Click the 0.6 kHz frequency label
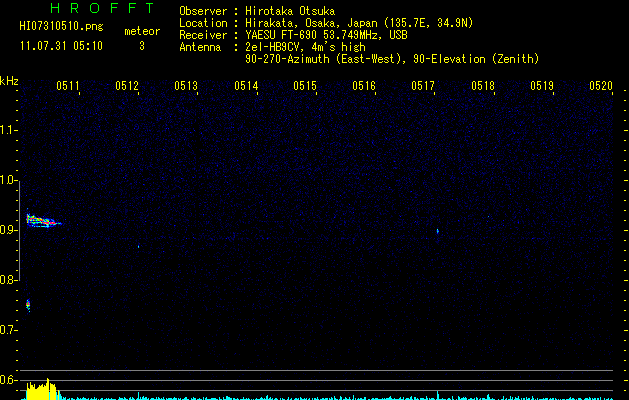Viewport: 629px width, 400px height. pos(9,380)
